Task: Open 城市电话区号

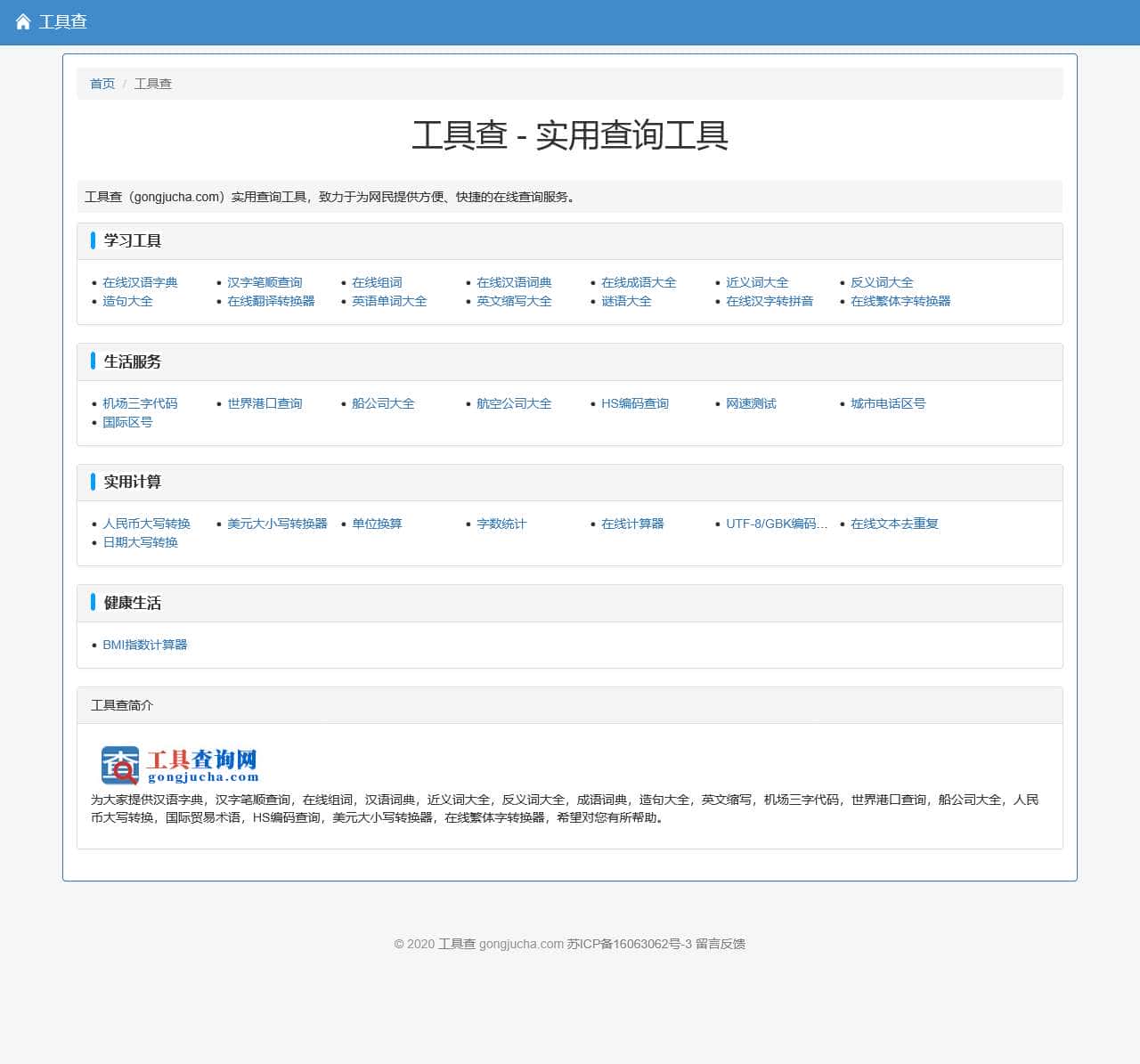Action: (888, 403)
